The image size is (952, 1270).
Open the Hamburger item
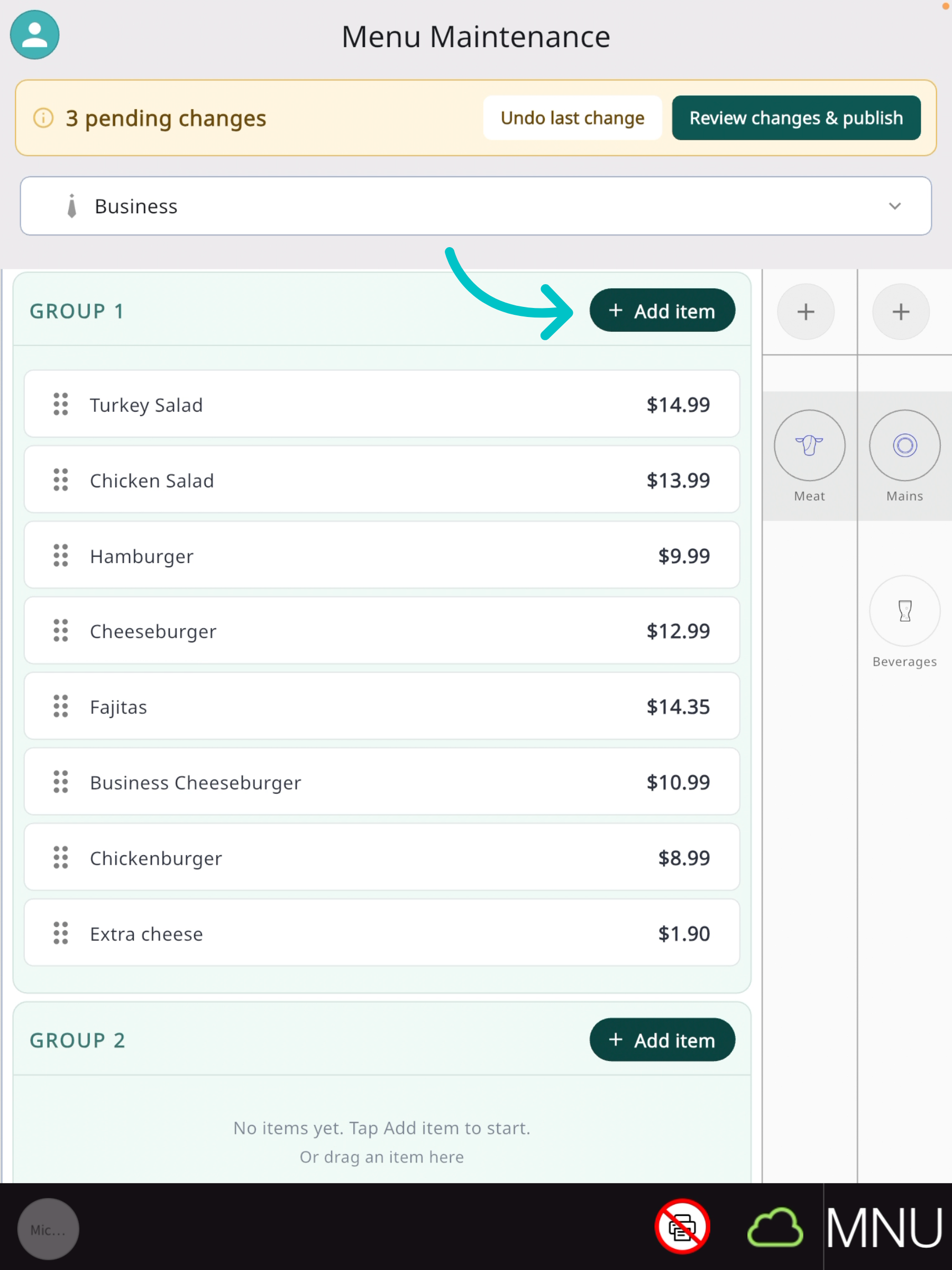point(382,555)
